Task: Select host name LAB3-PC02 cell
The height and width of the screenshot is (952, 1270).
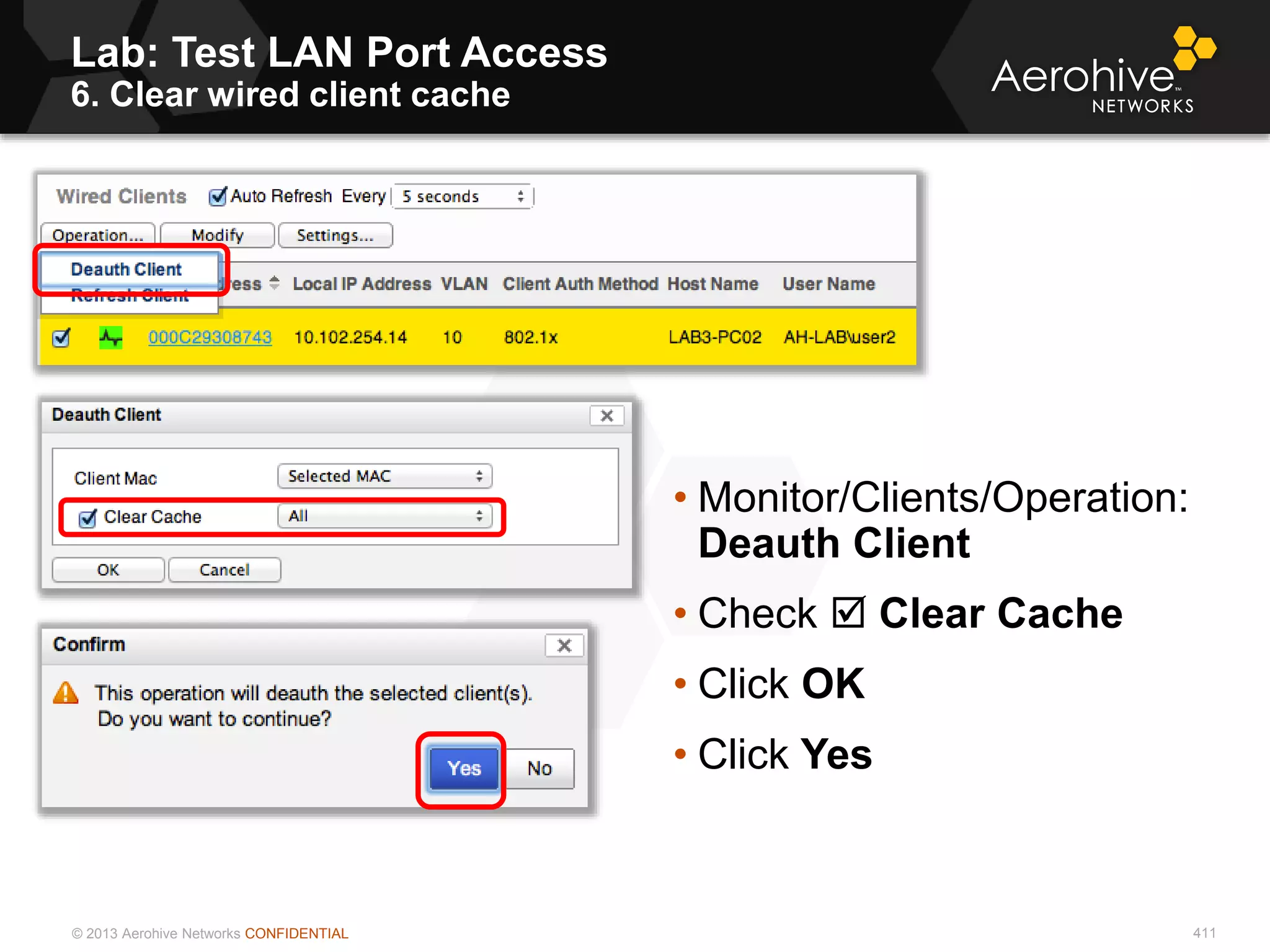Action: (714, 337)
